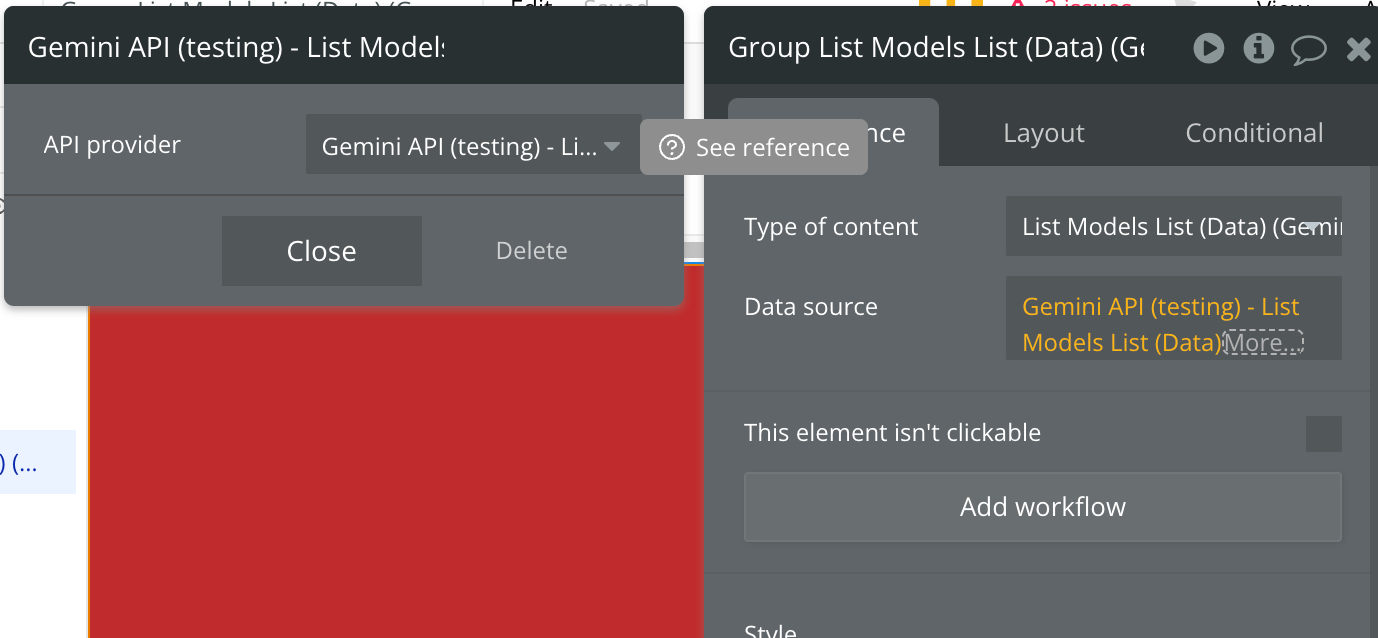Click the info icon beside the Group title

click(1258, 48)
